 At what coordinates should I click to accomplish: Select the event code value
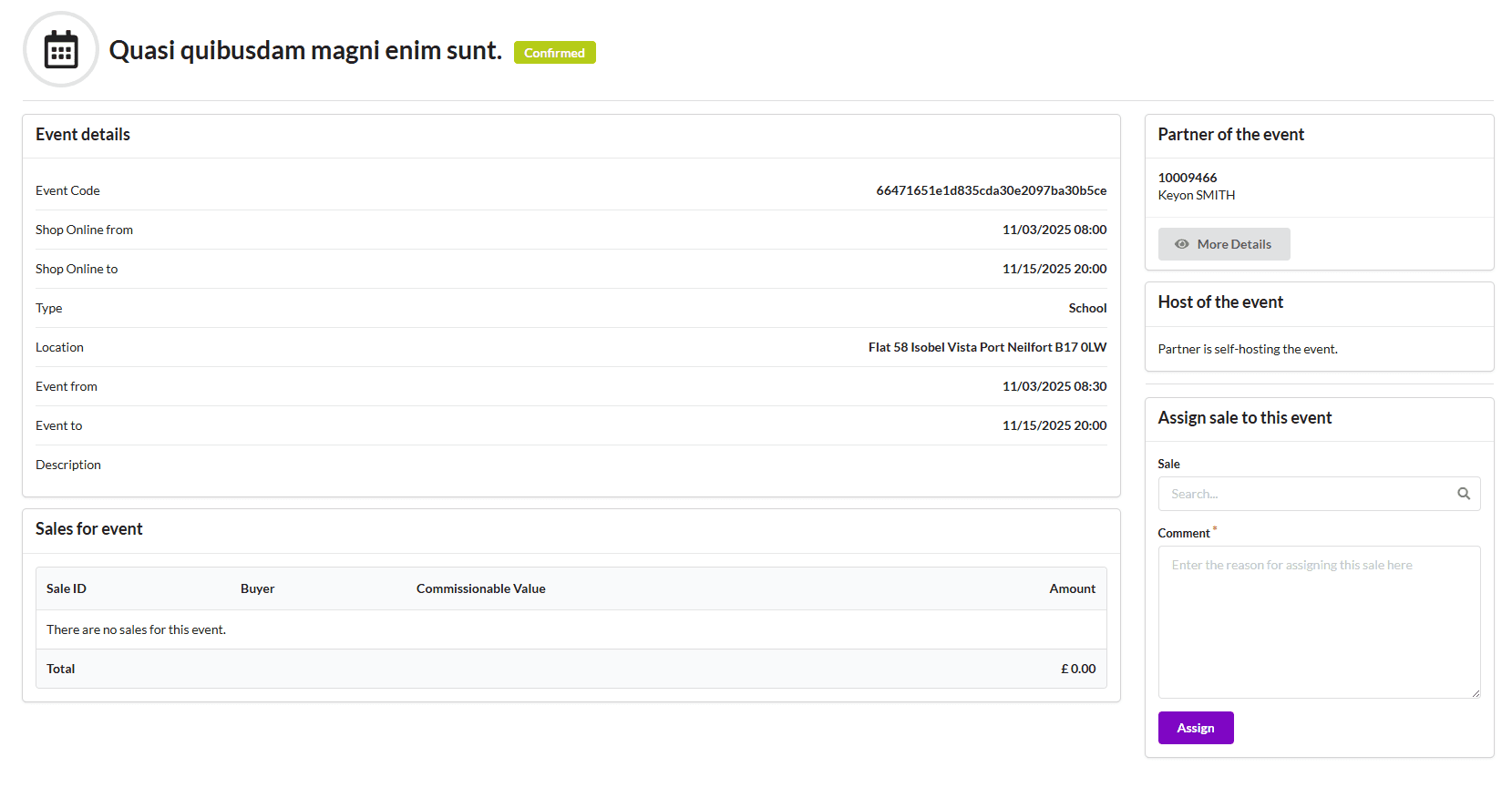tap(991, 190)
